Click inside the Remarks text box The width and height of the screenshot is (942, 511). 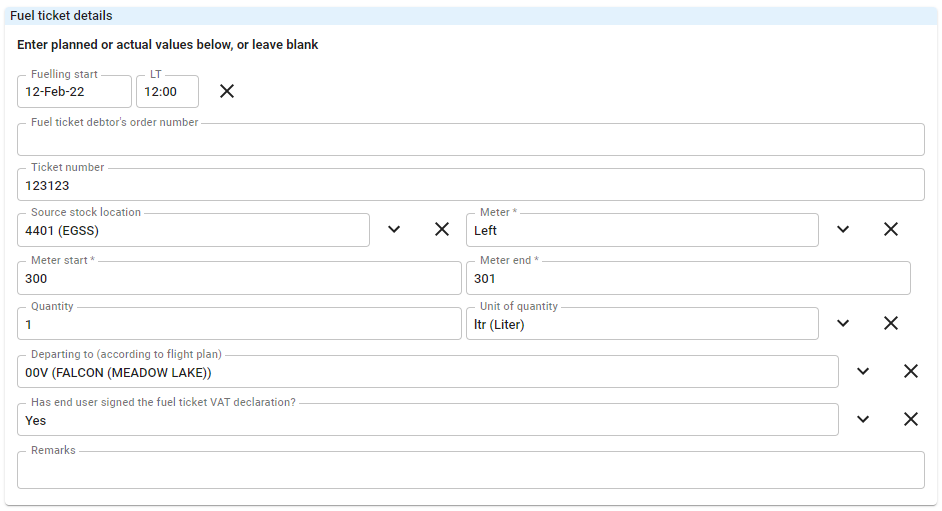(470, 470)
